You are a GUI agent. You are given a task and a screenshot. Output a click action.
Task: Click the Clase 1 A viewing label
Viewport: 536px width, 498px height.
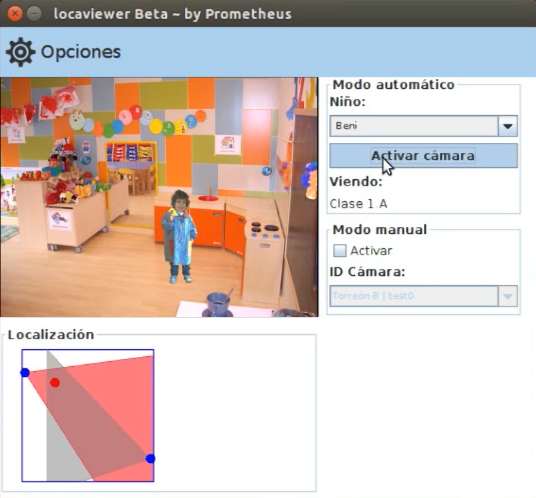click(358, 204)
